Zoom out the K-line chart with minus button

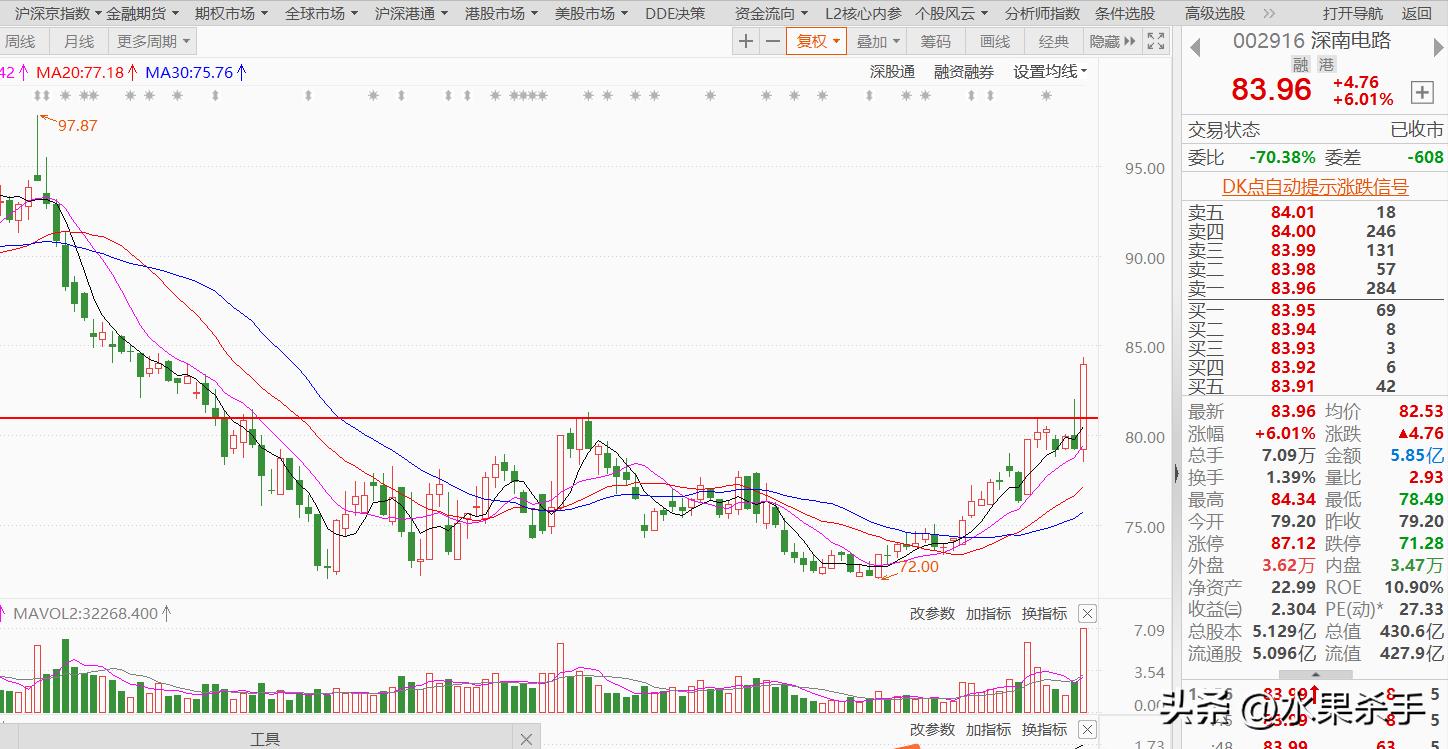coord(772,41)
